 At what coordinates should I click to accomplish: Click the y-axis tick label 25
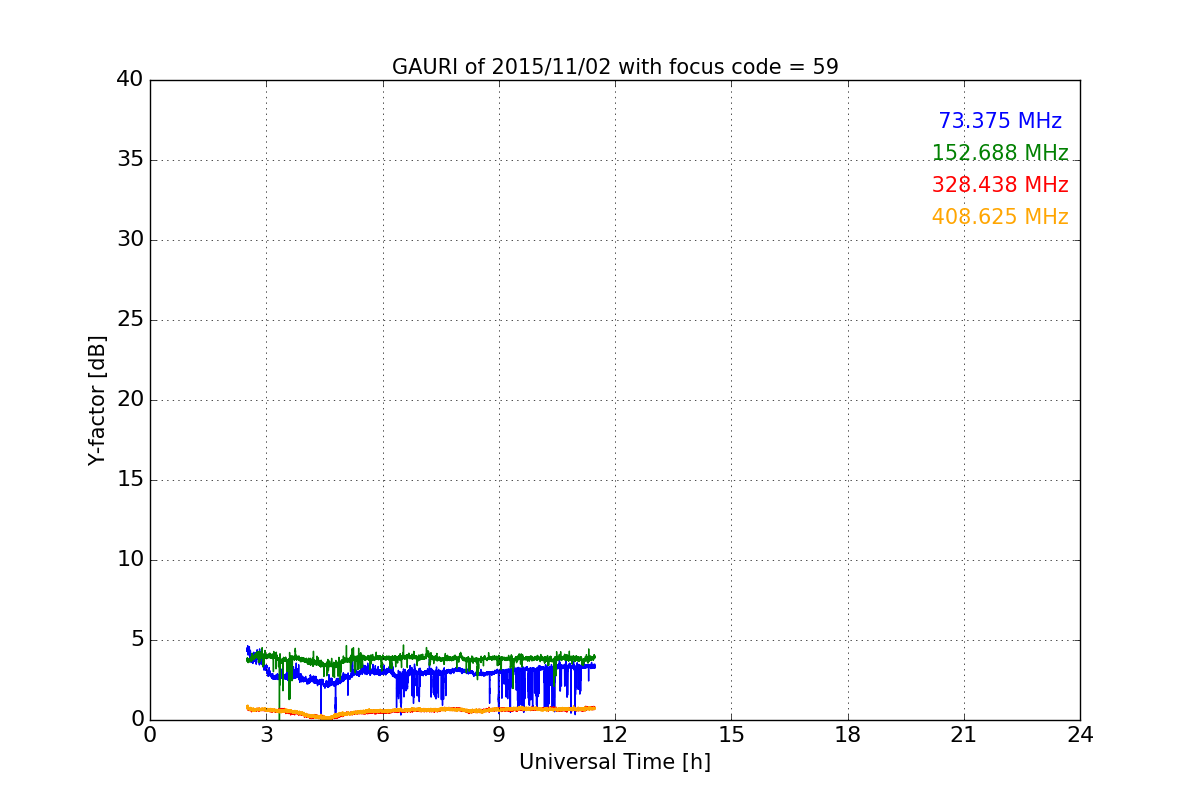pos(130,320)
